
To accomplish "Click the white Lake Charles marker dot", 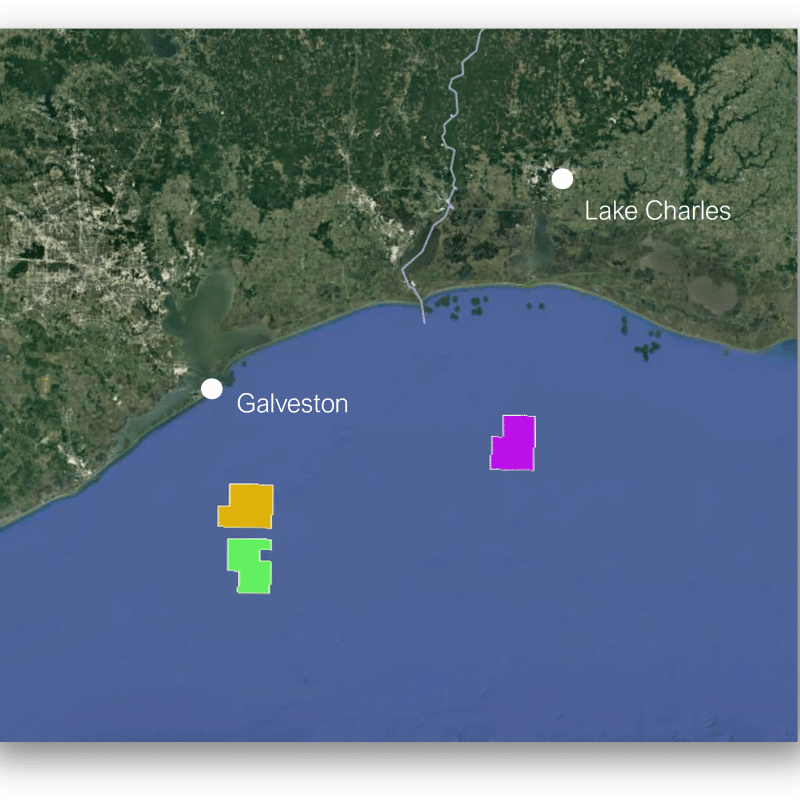I will pyautogui.click(x=563, y=179).
